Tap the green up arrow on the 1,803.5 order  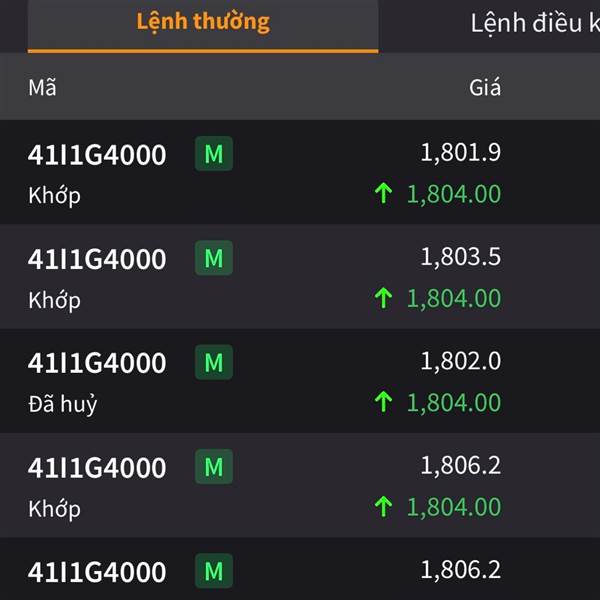(383, 298)
